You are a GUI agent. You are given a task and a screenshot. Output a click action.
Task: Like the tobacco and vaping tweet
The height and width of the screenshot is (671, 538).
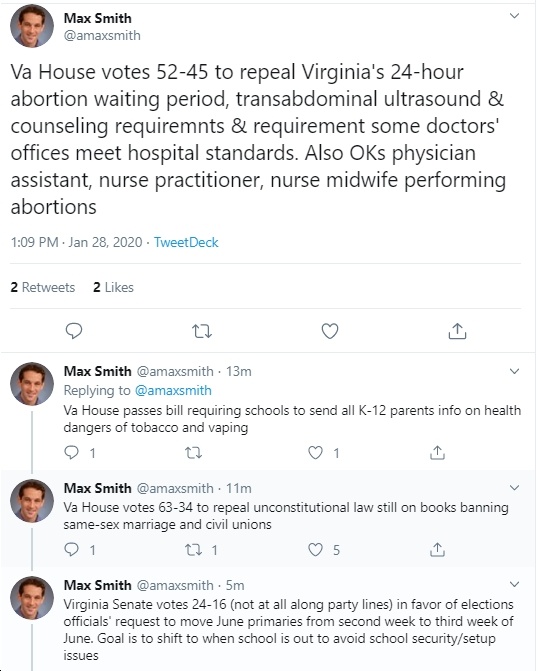tap(315, 452)
